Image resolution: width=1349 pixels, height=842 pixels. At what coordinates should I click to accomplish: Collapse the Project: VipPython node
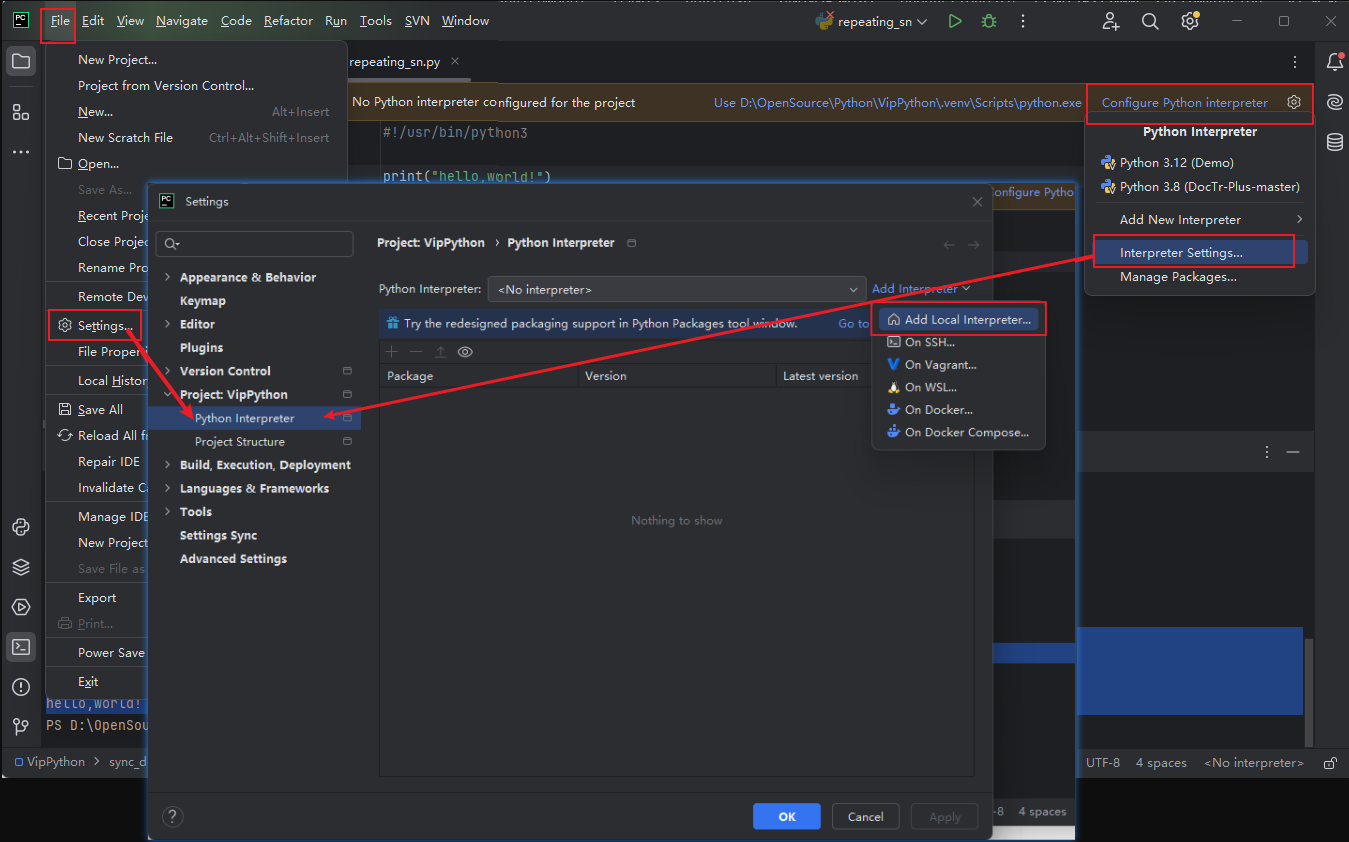point(167,394)
